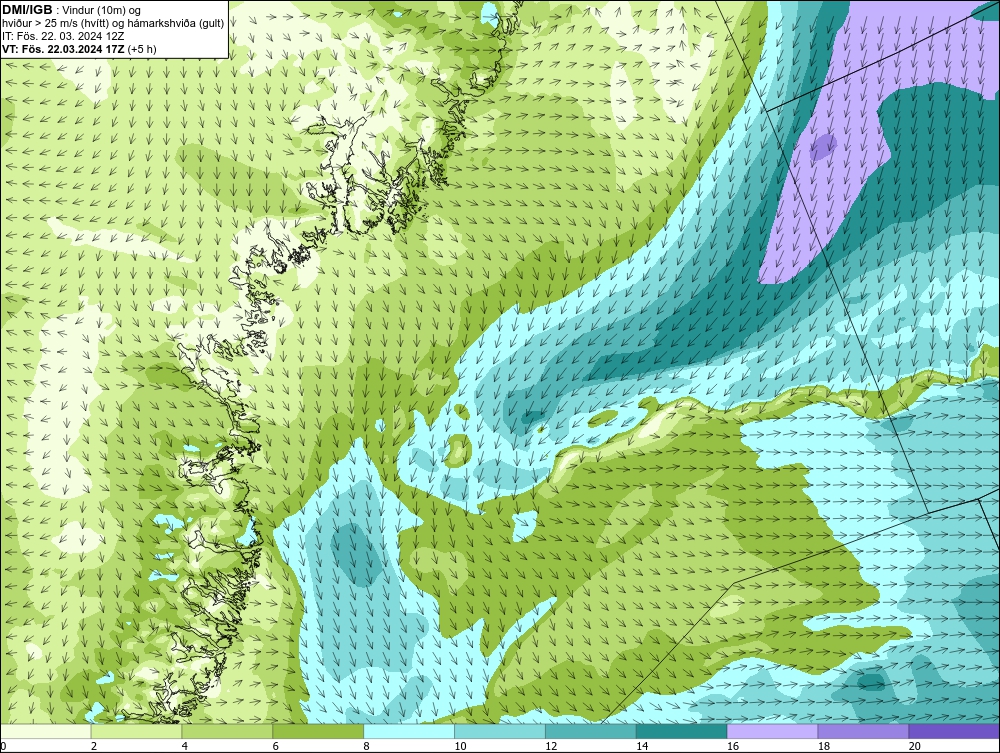Click the scale label '18'
The height and width of the screenshot is (753, 1000).
coord(823,746)
